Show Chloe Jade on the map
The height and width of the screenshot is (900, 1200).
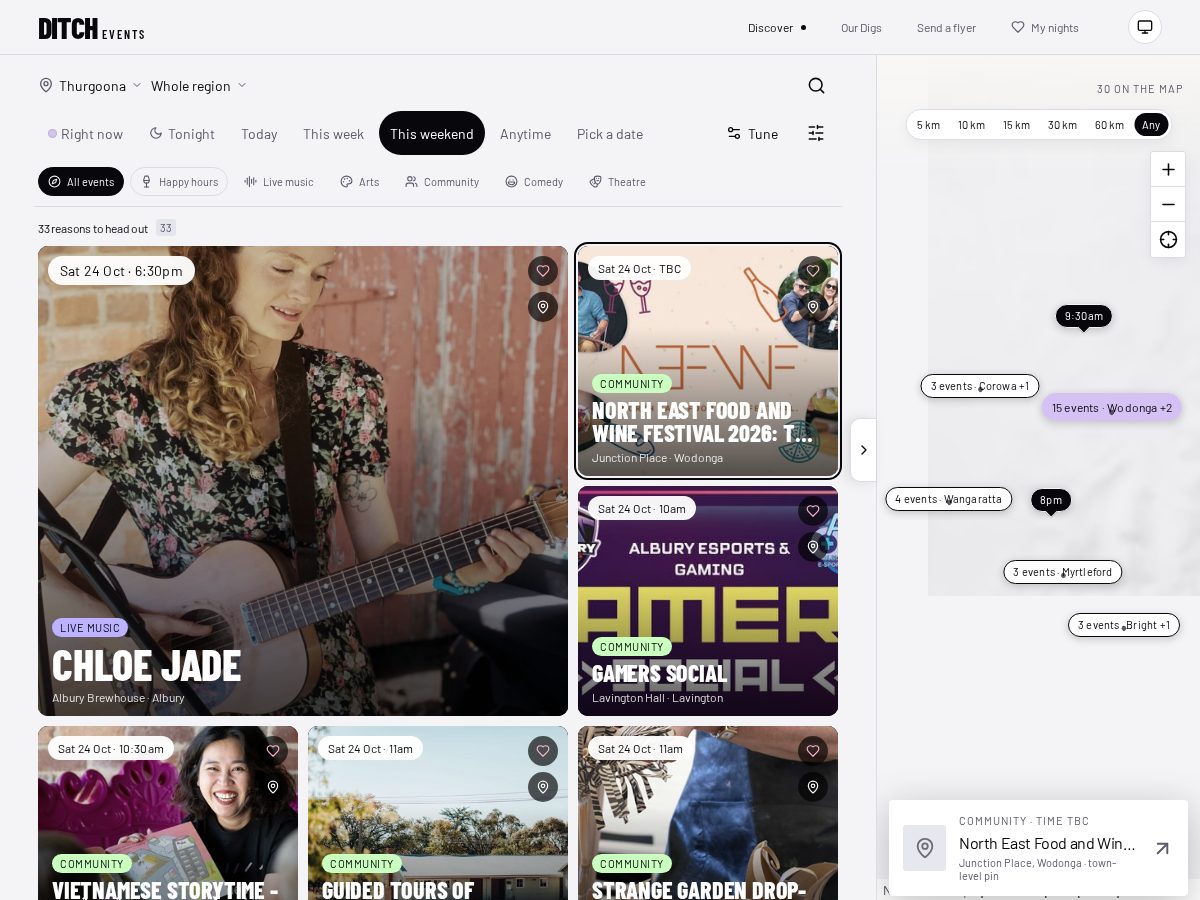click(543, 307)
